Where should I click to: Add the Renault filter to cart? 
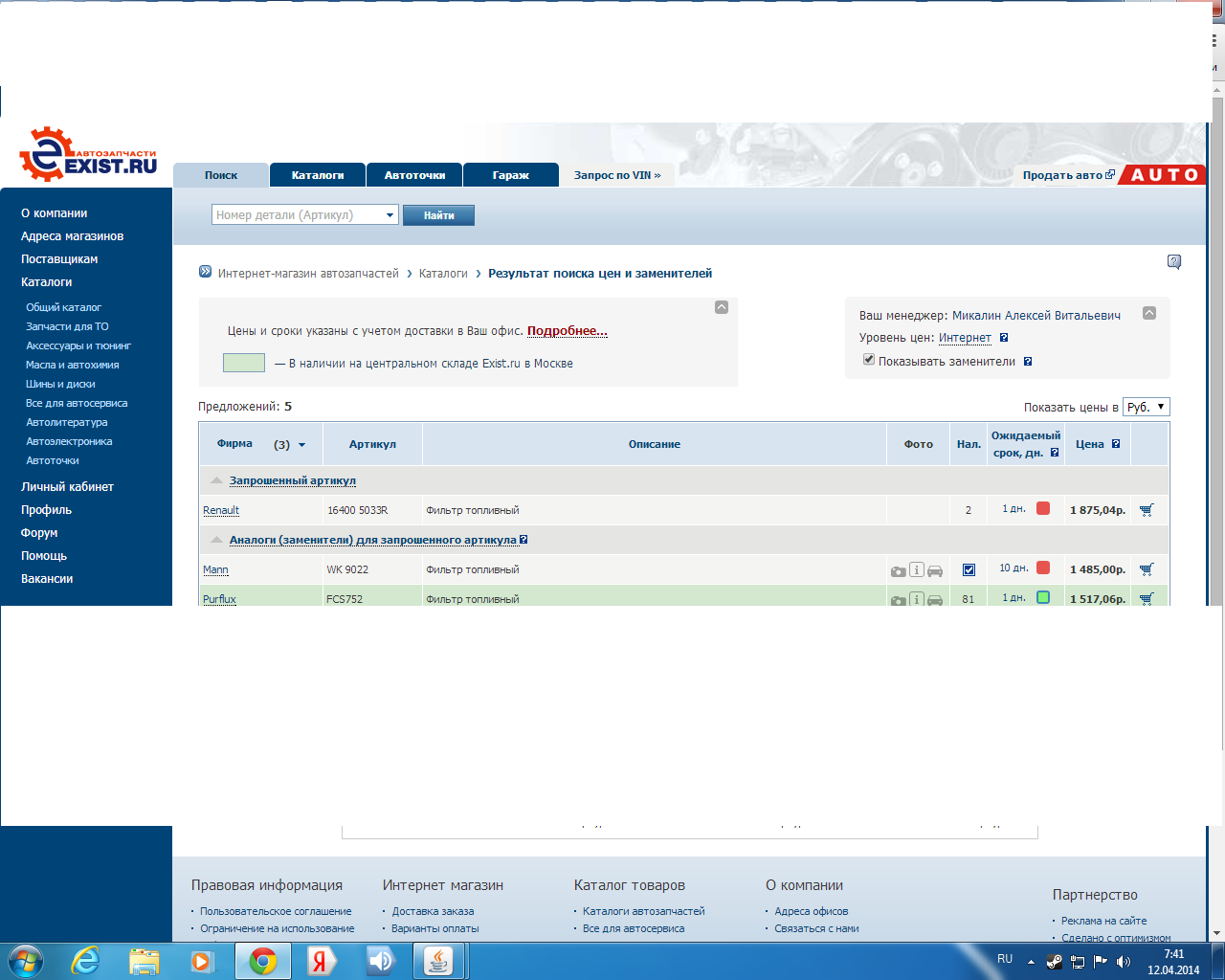pos(1147,510)
